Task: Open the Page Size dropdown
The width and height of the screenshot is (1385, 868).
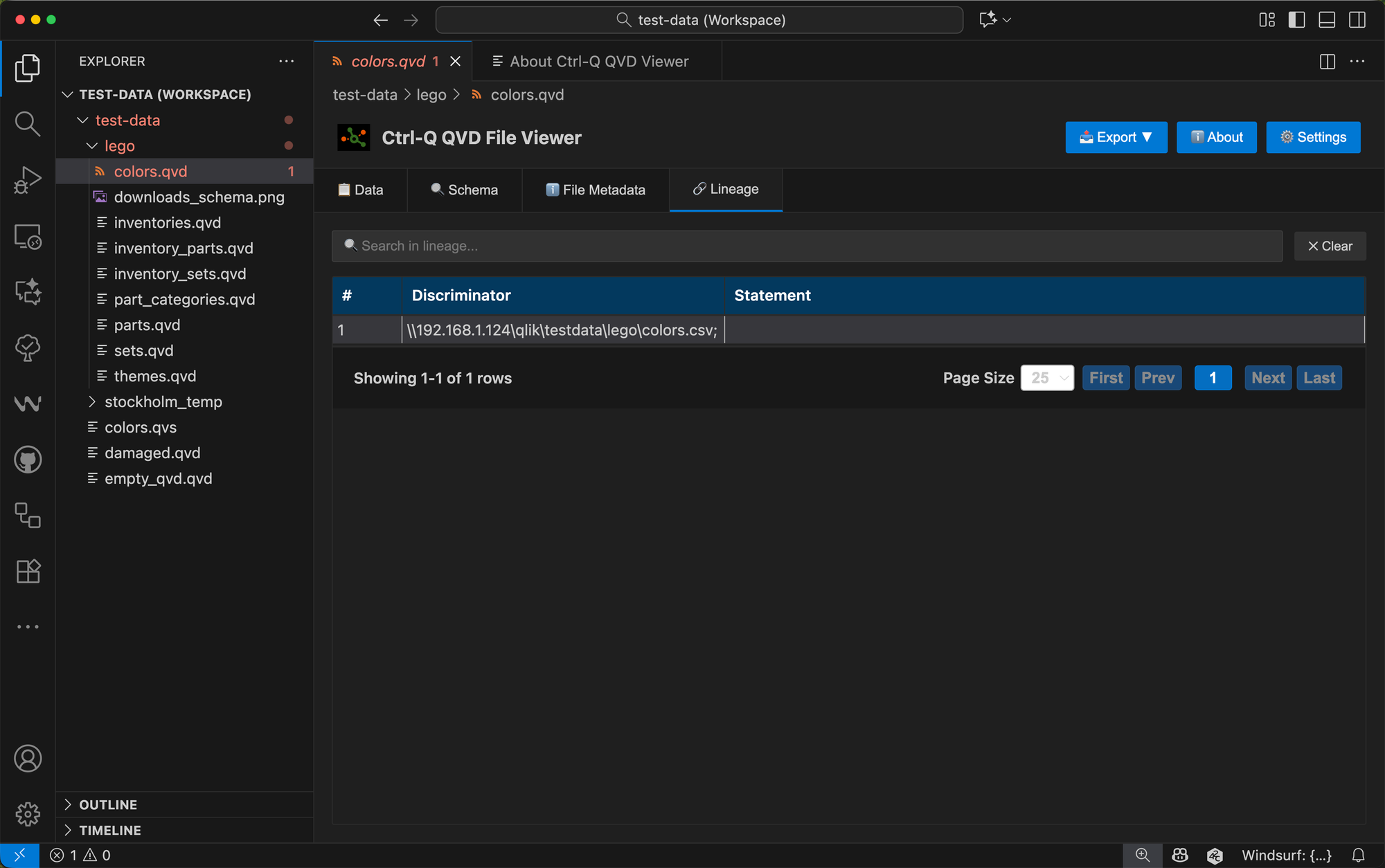Action: point(1046,378)
